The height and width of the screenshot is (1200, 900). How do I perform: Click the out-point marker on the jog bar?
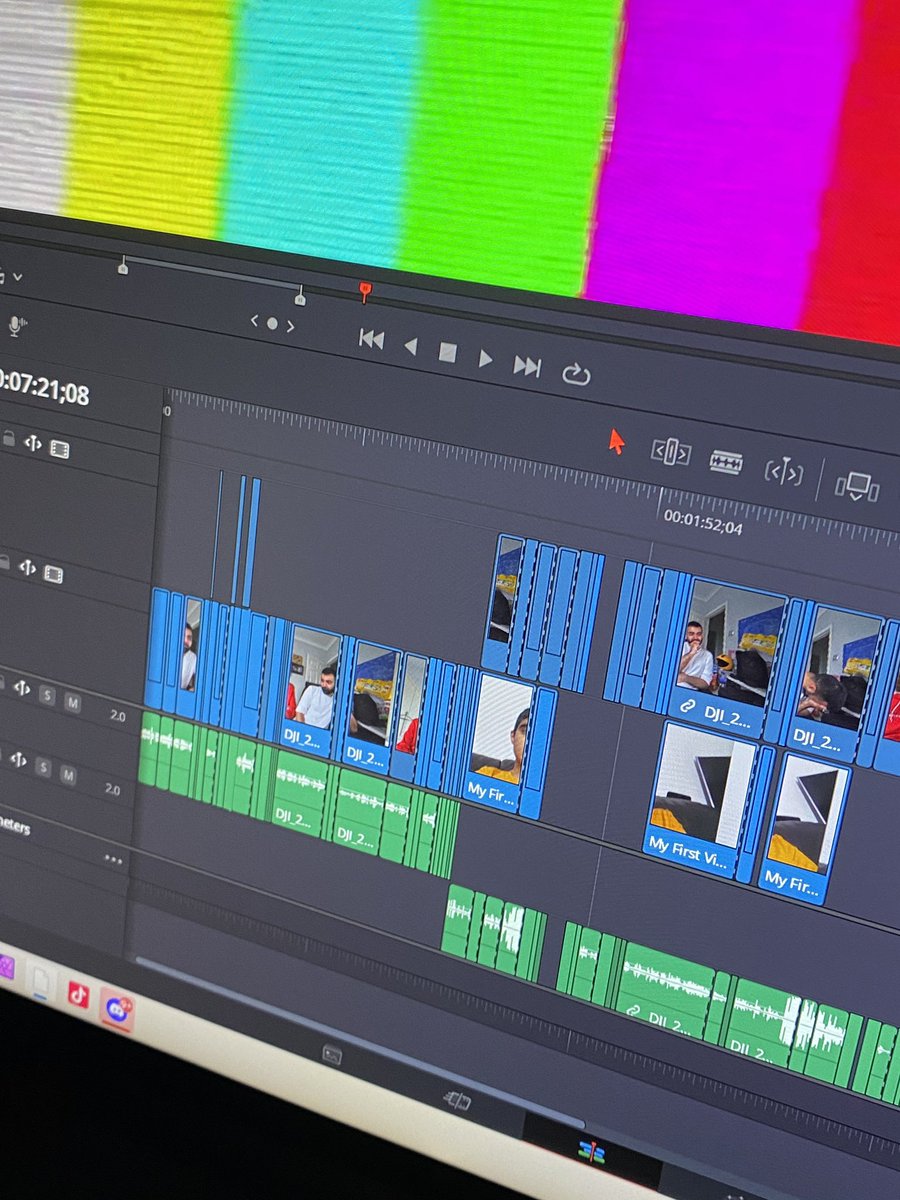[299, 294]
